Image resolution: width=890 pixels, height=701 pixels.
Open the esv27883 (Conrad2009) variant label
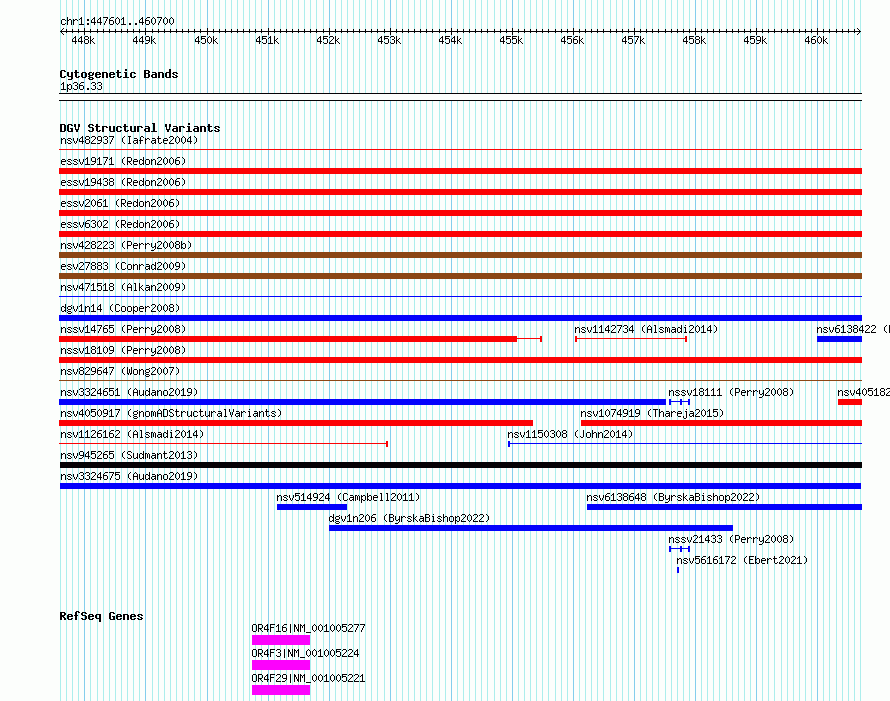click(123, 266)
